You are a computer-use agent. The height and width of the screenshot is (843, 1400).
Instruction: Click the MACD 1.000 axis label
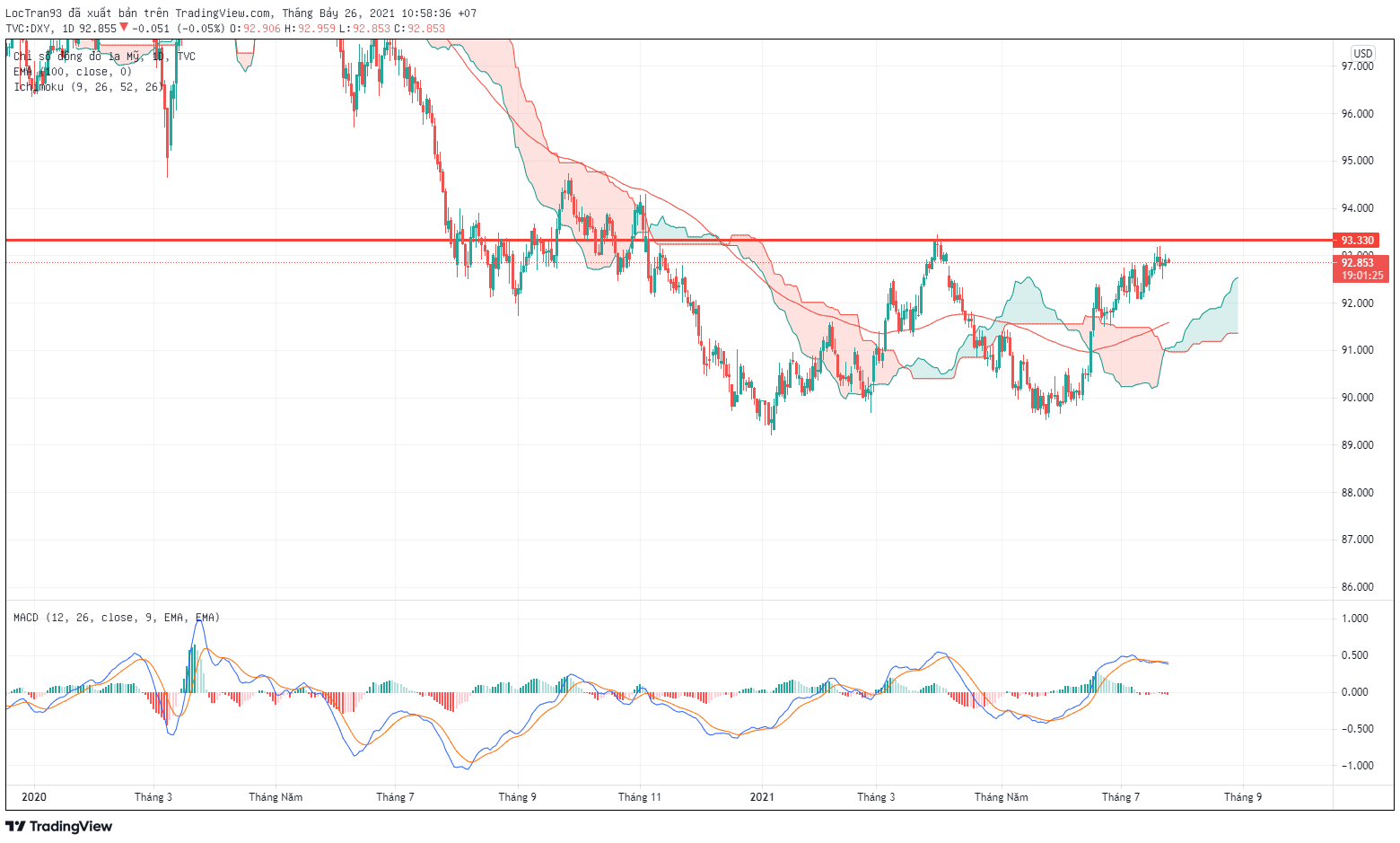coord(1354,619)
